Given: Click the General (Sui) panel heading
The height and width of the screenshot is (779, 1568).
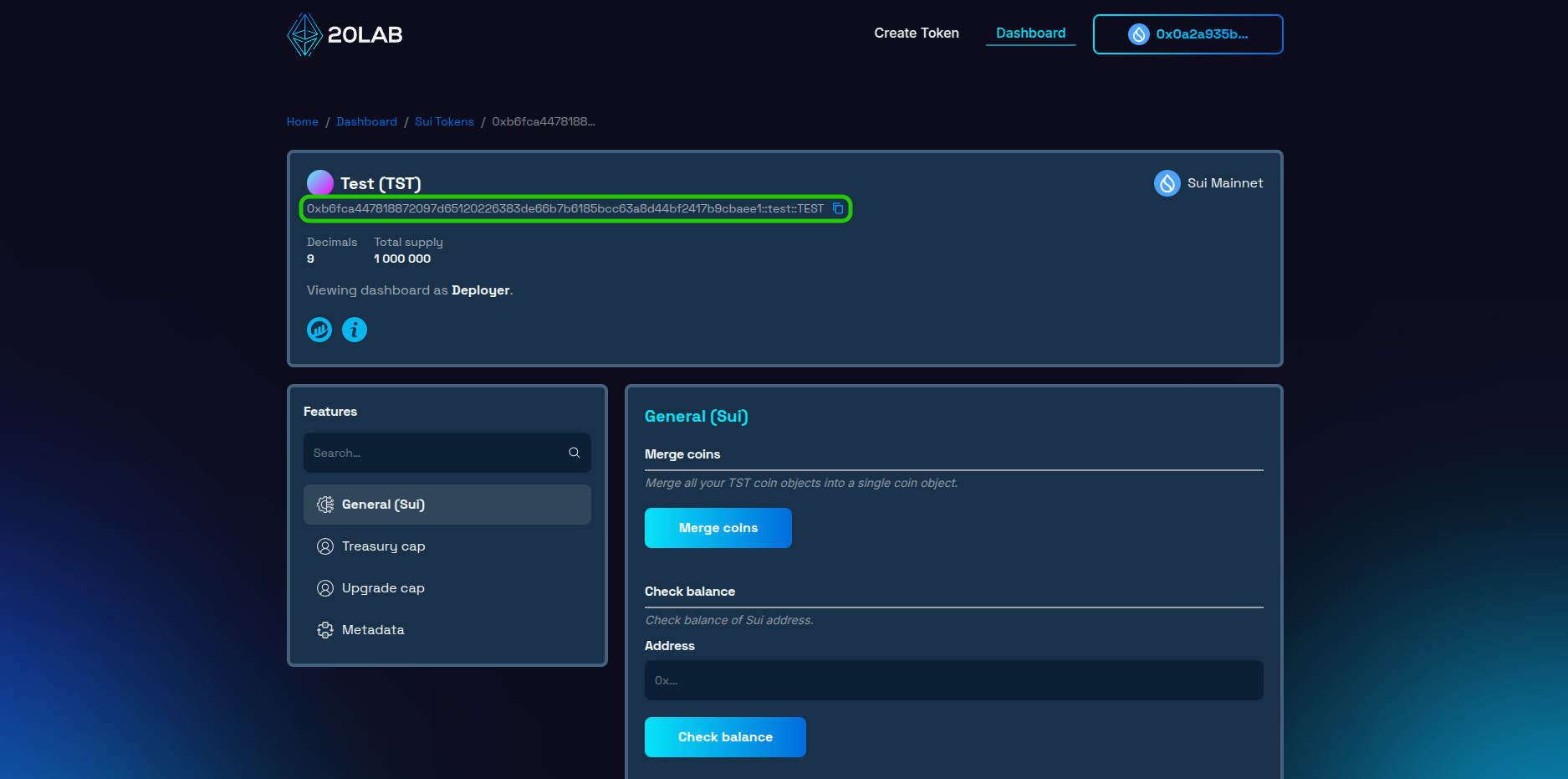Looking at the screenshot, I should tap(697, 417).
